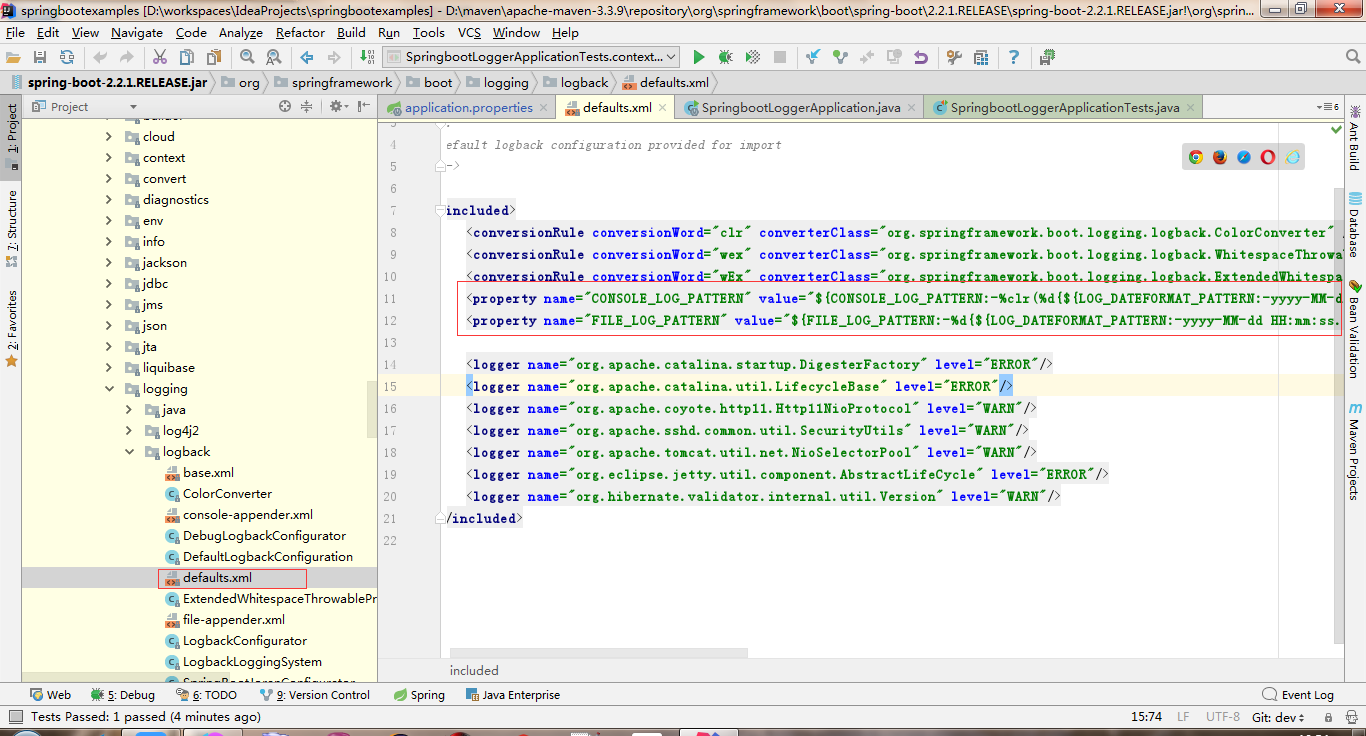Viewport: 1366px width, 736px height.
Task: Click the VCS Update Project icon
Action: coord(813,57)
